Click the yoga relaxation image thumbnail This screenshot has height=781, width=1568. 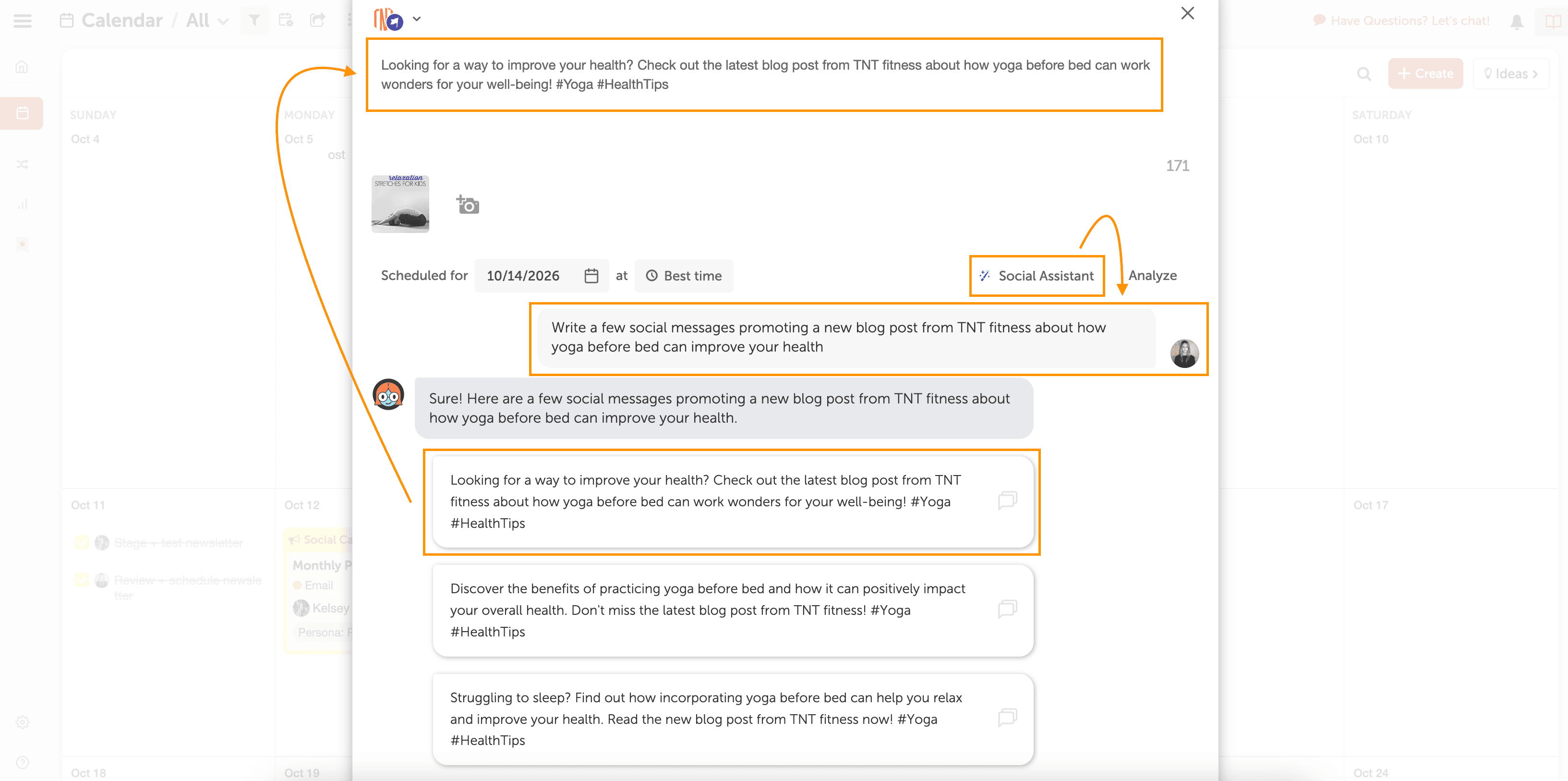[400, 204]
